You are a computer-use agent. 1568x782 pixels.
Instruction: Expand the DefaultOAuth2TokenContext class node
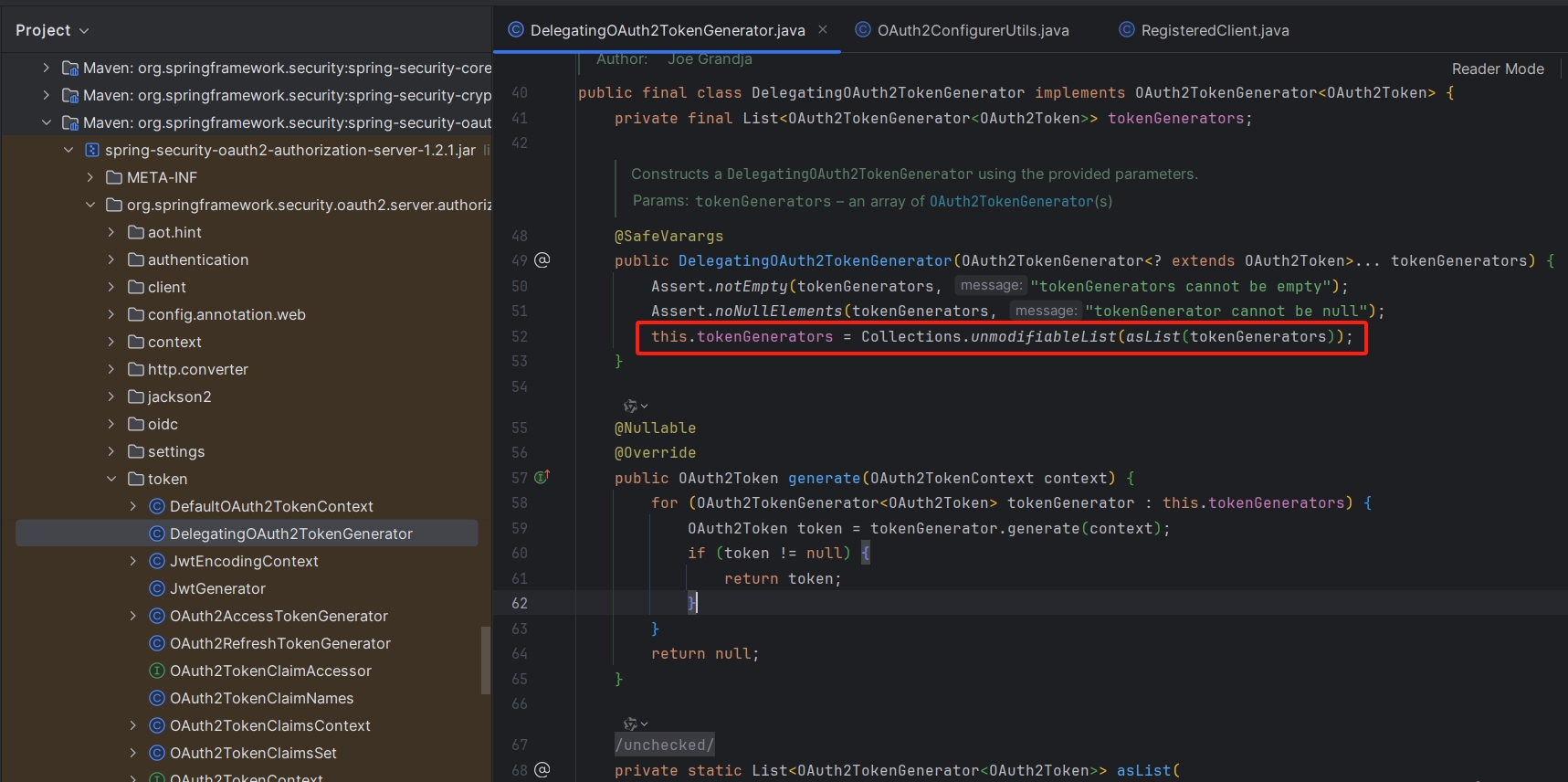133,506
